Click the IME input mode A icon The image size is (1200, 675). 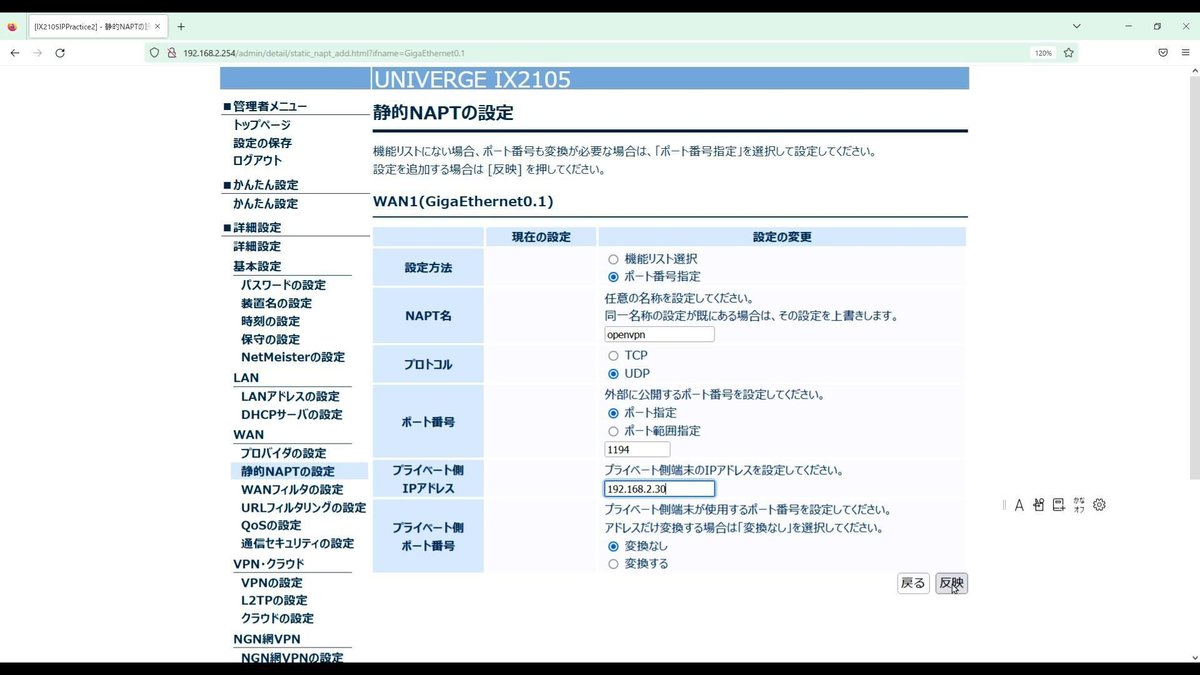click(x=1020, y=505)
